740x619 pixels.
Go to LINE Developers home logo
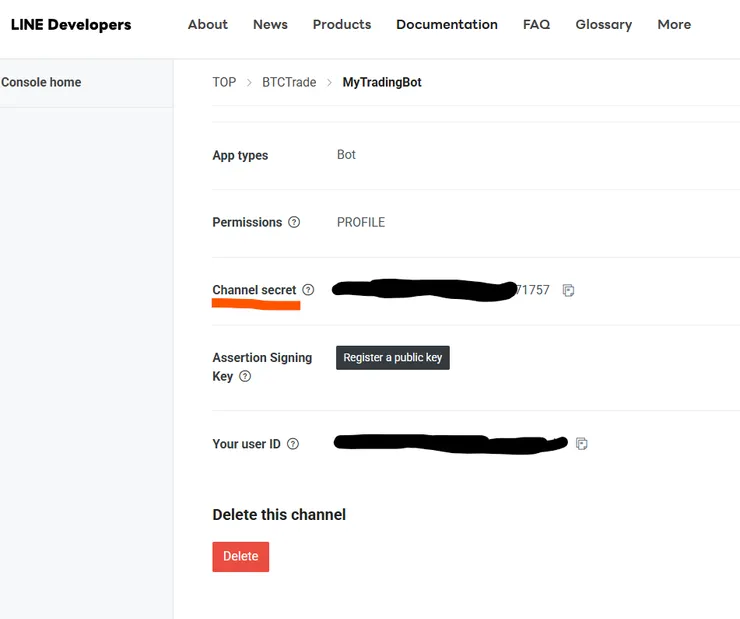71,24
